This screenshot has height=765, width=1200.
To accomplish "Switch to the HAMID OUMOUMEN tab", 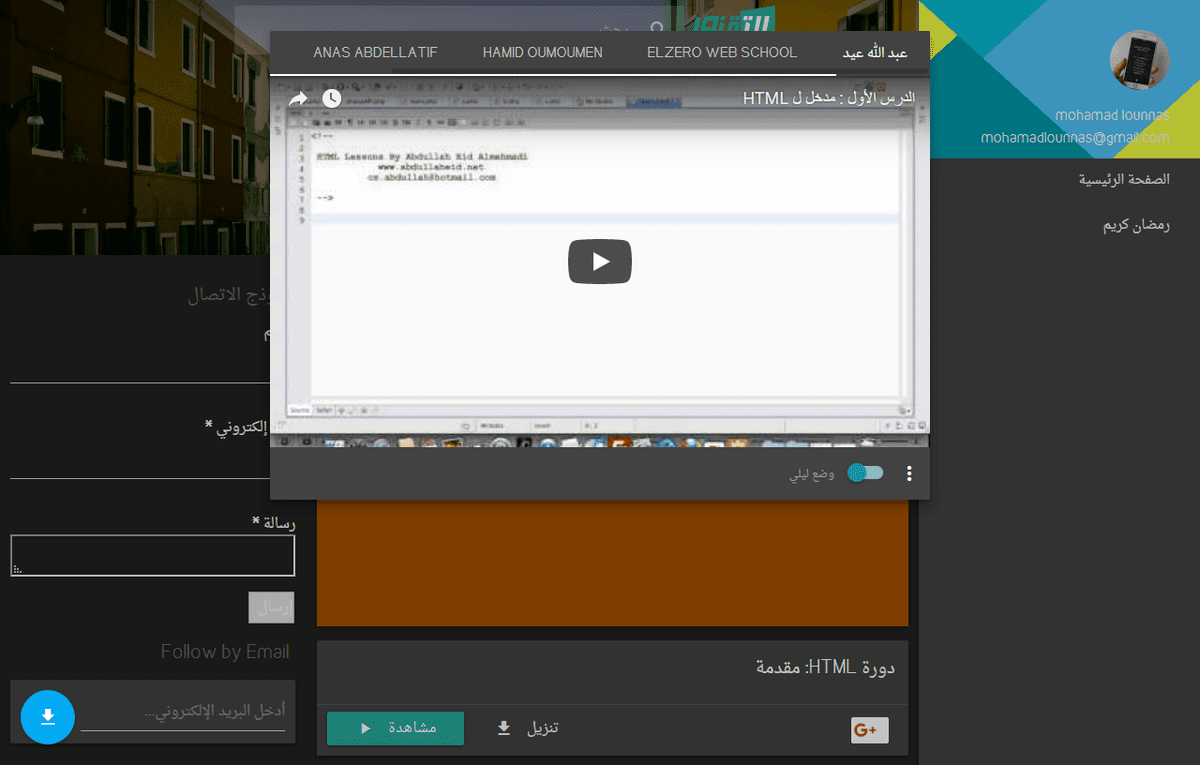I will (x=542, y=52).
